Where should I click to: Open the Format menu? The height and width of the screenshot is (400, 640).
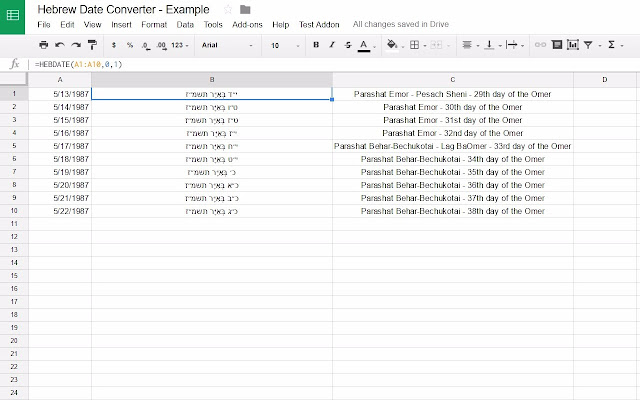click(x=154, y=24)
